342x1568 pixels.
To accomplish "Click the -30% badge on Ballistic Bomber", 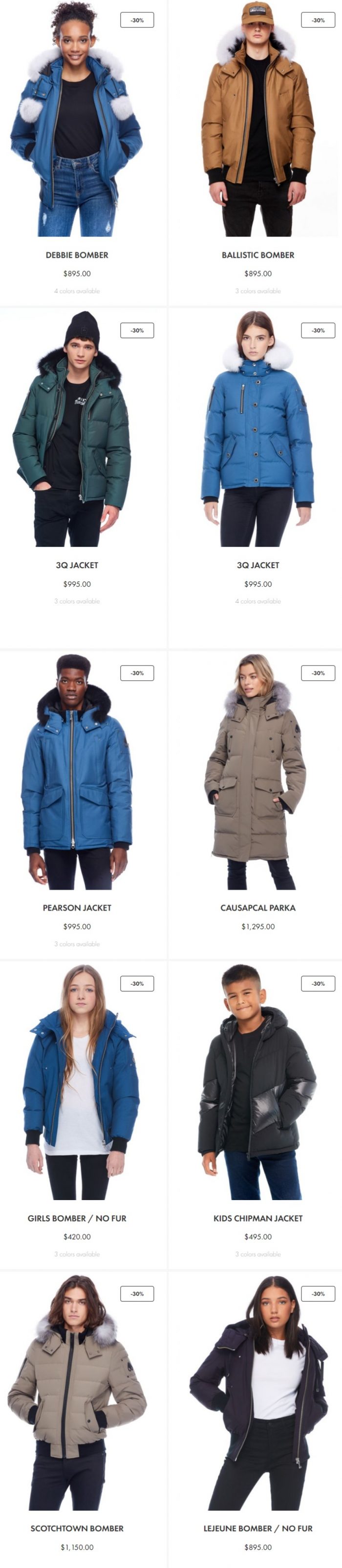I will coord(318,20).
